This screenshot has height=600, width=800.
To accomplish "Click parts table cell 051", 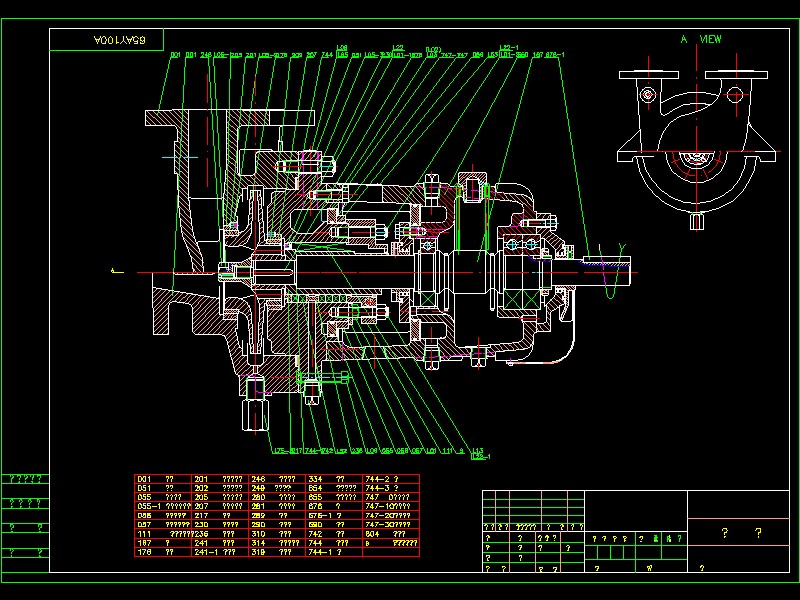I will pyautogui.click(x=164, y=488).
